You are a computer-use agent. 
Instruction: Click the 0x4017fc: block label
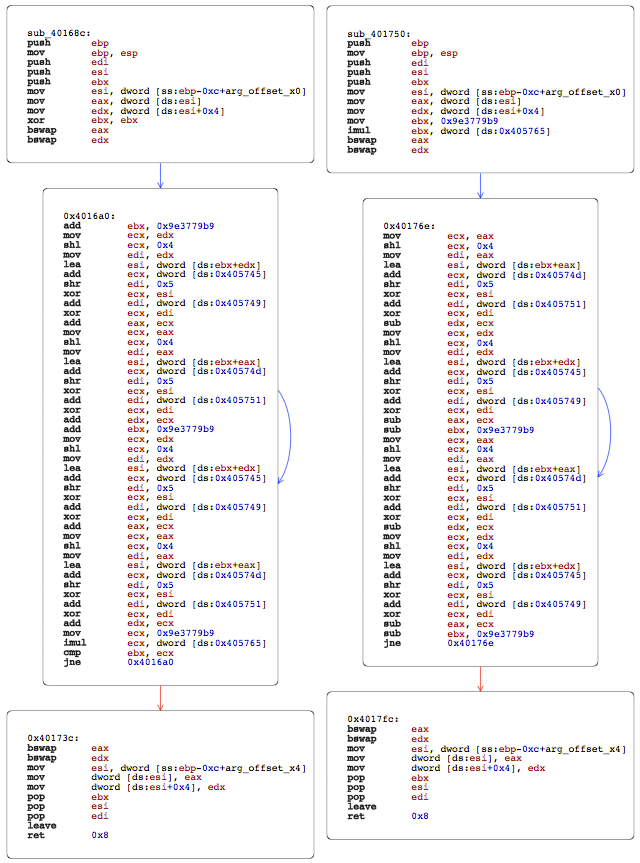click(373, 719)
